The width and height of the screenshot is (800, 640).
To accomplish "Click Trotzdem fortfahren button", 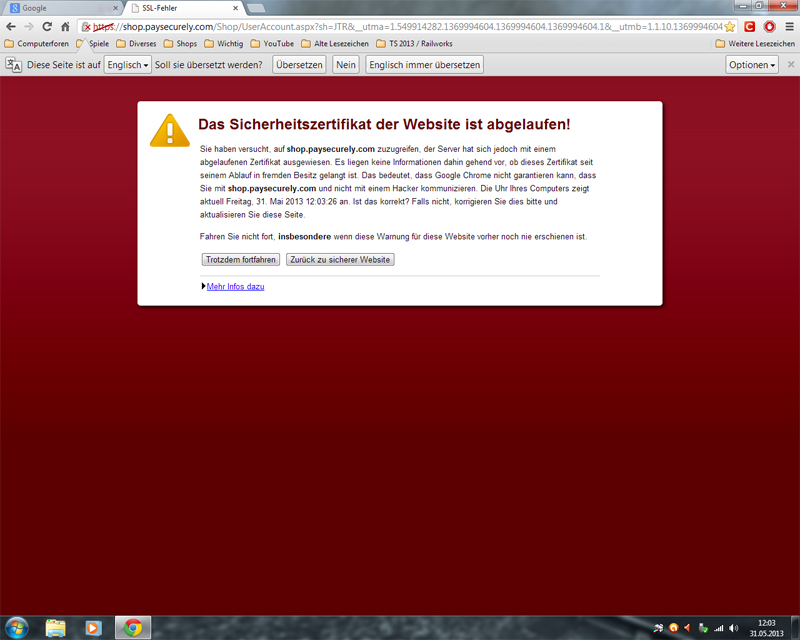I will tap(241, 259).
